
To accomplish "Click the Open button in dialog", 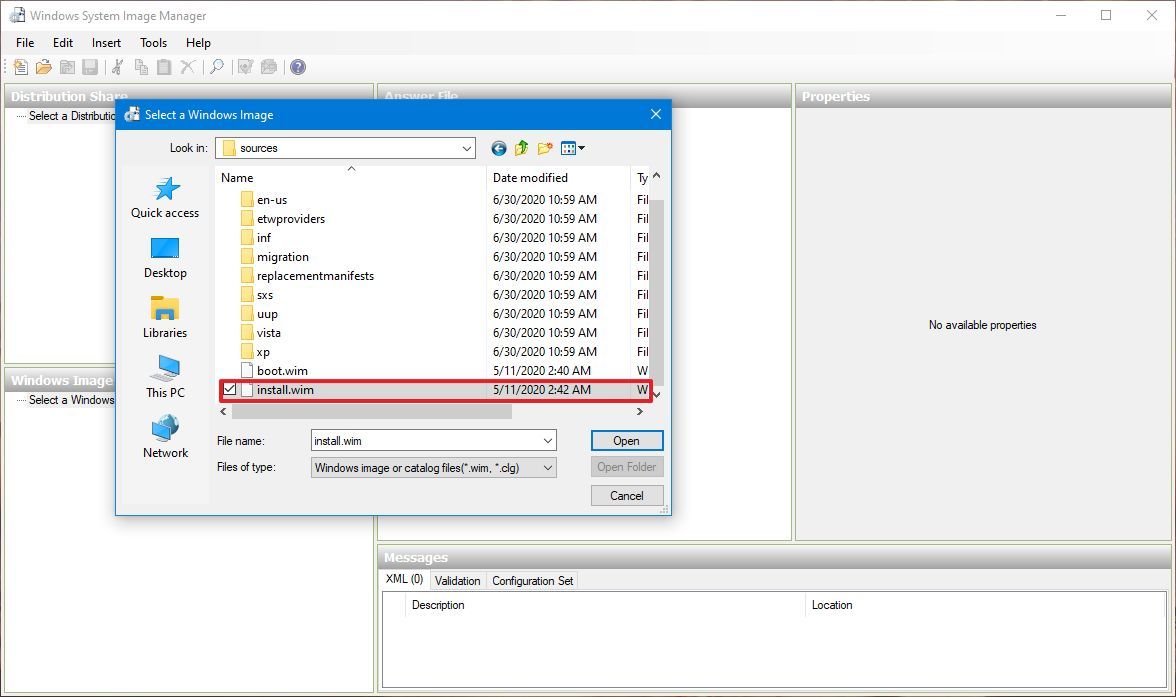I will (626, 440).
